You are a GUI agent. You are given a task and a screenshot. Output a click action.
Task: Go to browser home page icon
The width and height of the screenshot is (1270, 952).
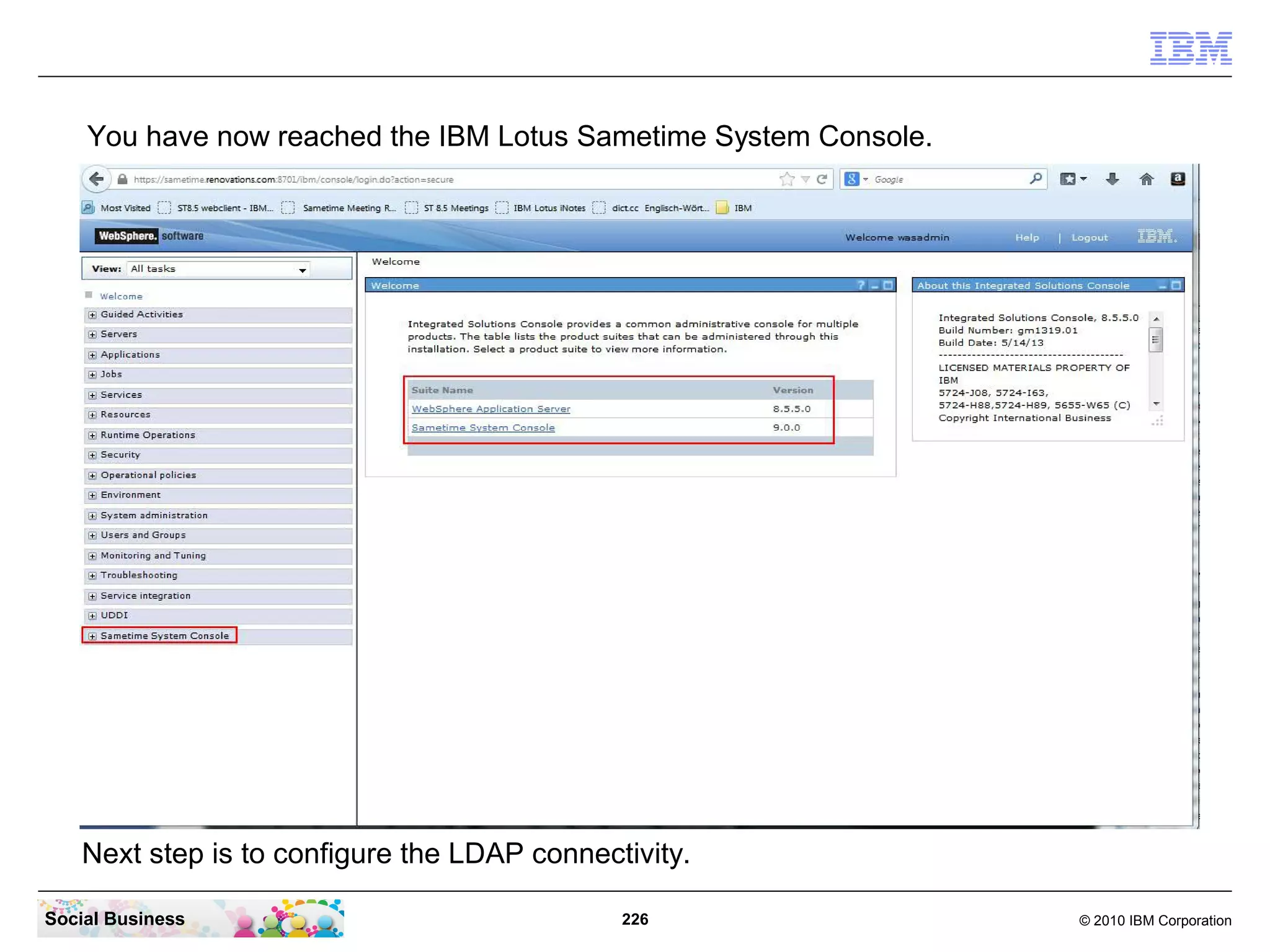click(1146, 179)
